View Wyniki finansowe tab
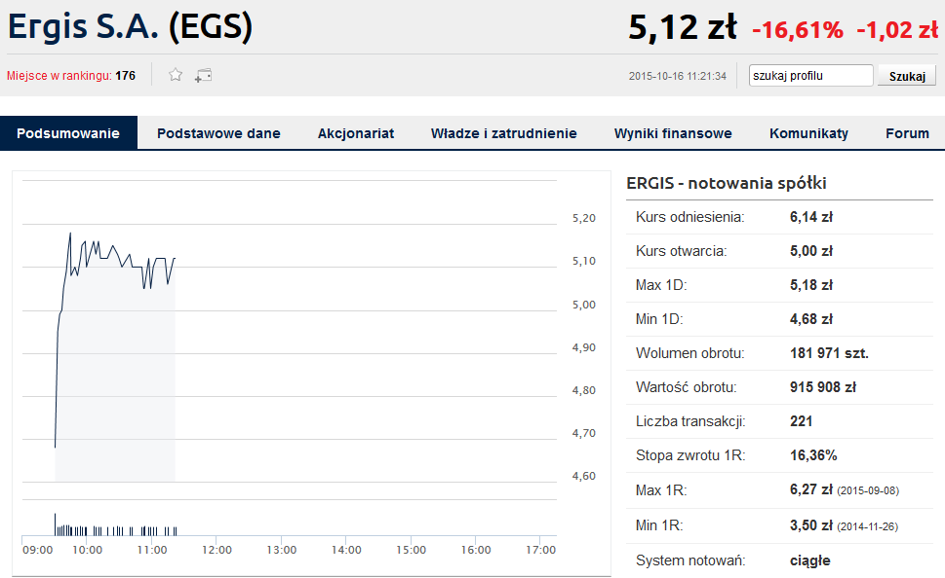 (x=673, y=133)
